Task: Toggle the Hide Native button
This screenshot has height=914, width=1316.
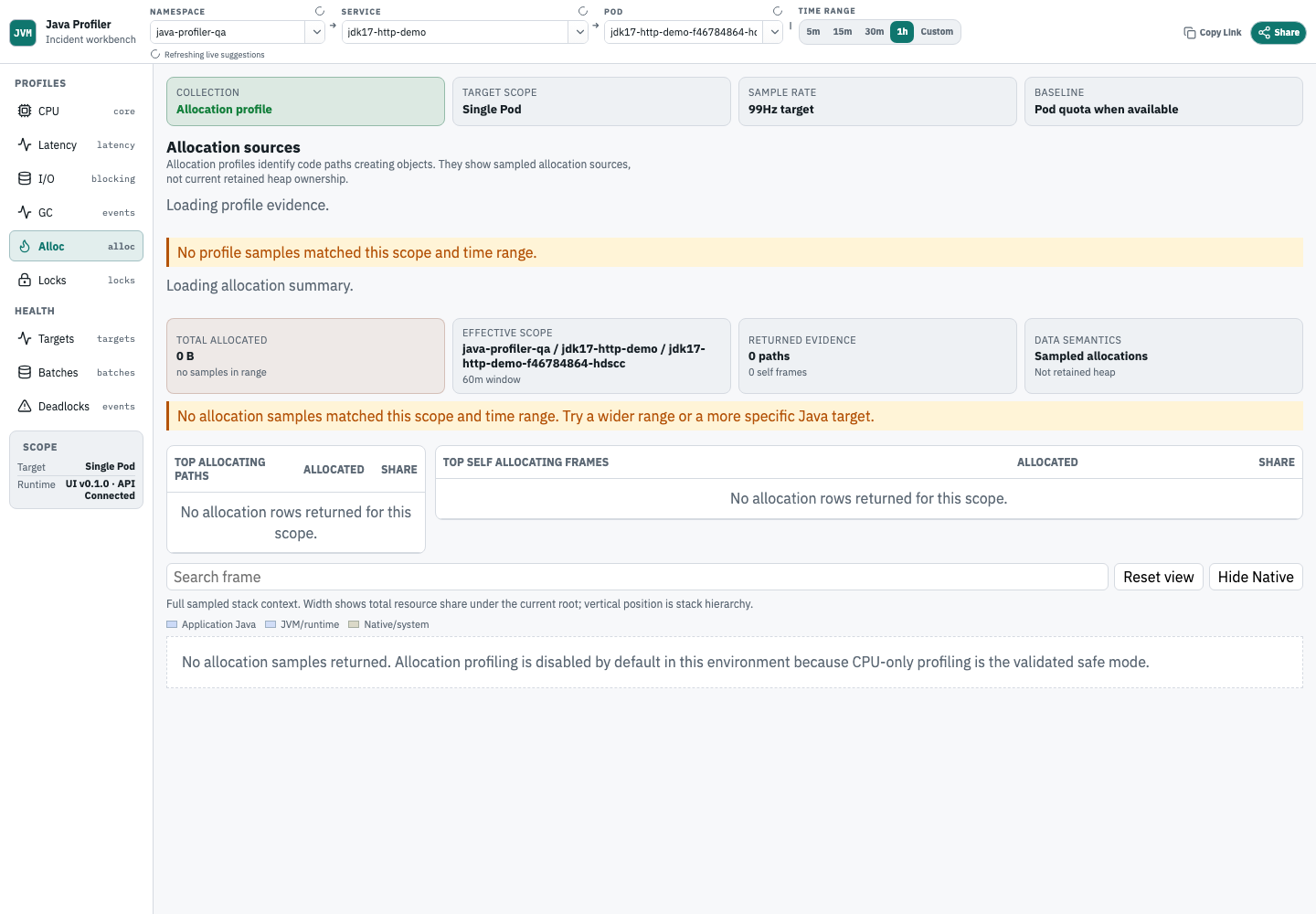Action: coord(1256,577)
